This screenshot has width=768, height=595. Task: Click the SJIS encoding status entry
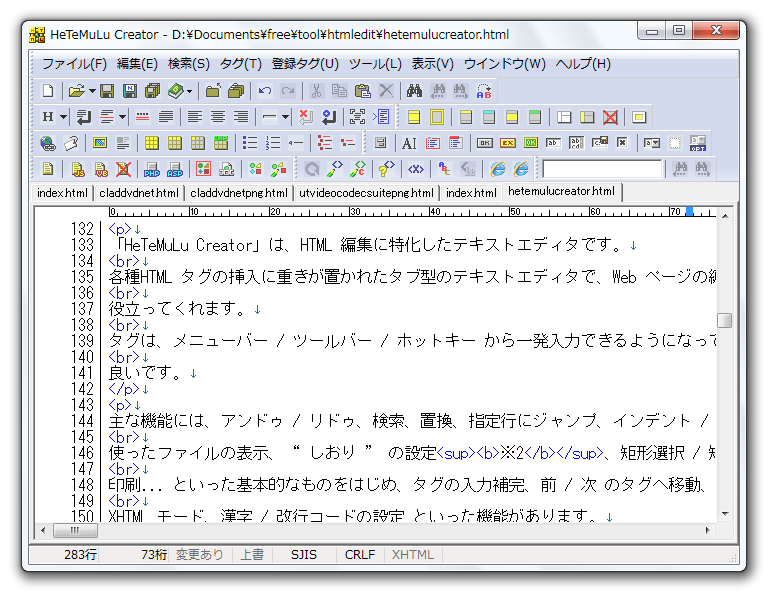(x=304, y=554)
